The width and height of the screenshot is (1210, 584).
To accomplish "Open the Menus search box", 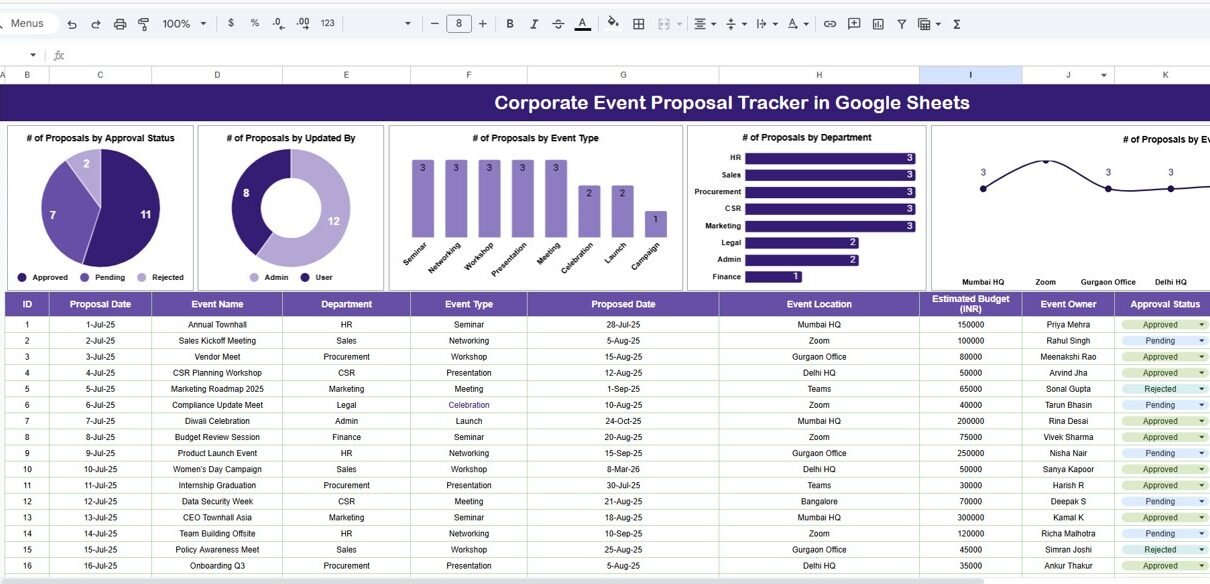I will pyautogui.click(x=28, y=24).
